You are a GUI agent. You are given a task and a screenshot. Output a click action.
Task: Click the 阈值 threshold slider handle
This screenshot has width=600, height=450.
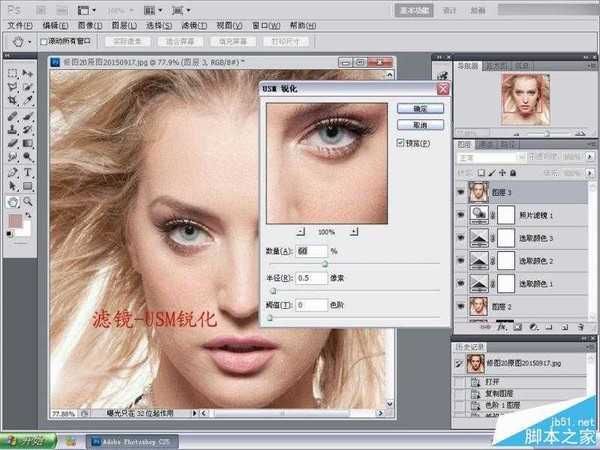[x=270, y=318]
